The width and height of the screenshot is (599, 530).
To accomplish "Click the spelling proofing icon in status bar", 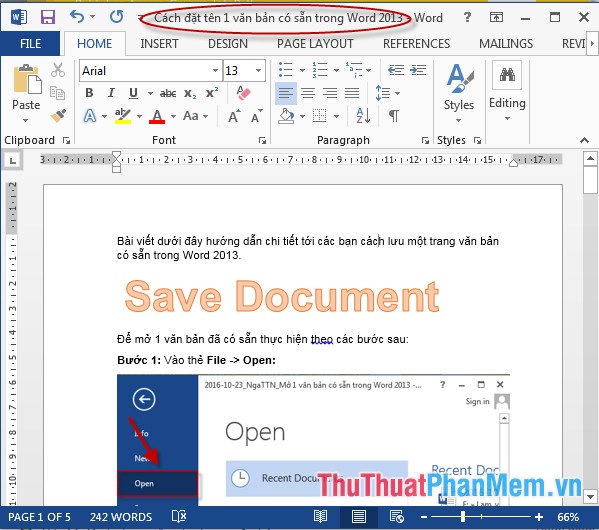I will (179, 517).
